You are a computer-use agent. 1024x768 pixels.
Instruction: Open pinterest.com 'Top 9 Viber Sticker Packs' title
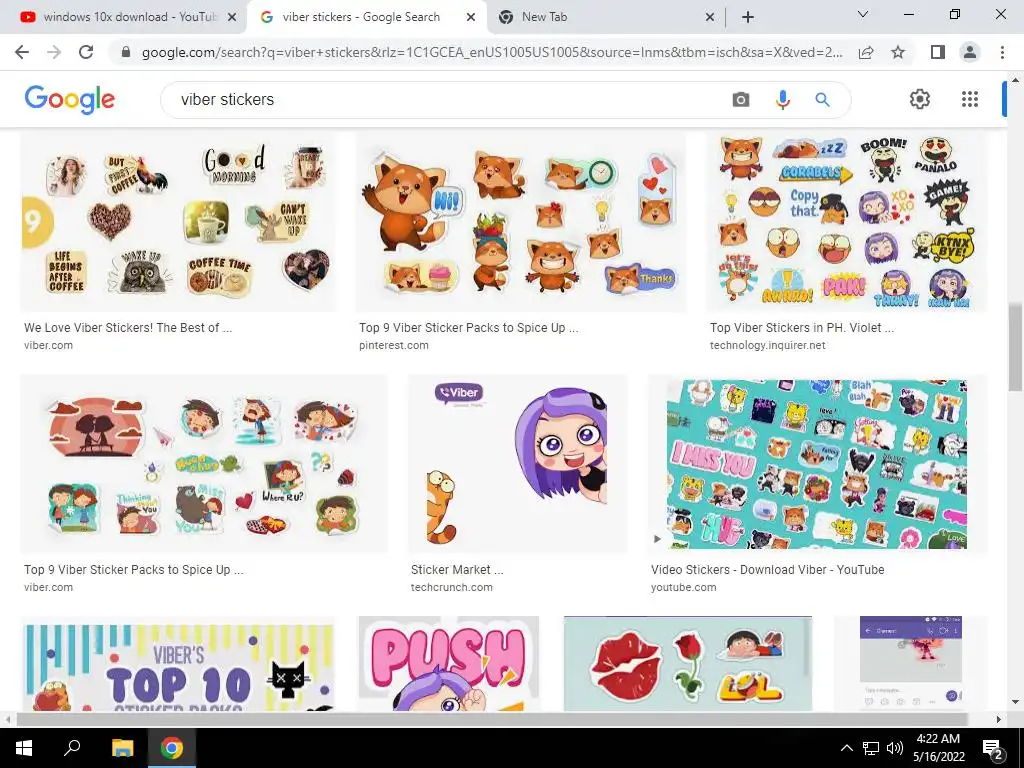[468, 328]
